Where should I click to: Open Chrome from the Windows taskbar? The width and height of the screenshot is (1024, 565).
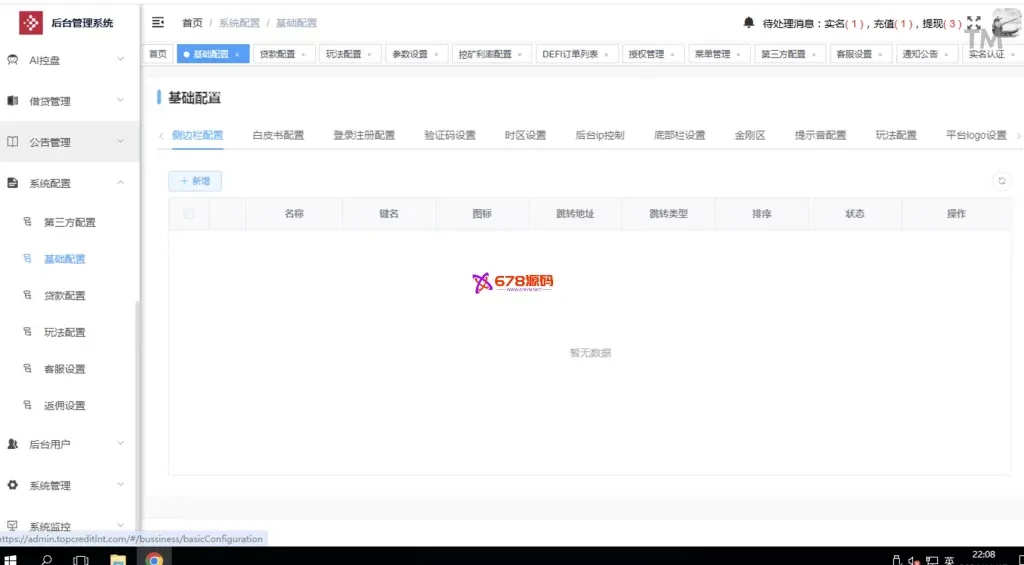point(154,559)
